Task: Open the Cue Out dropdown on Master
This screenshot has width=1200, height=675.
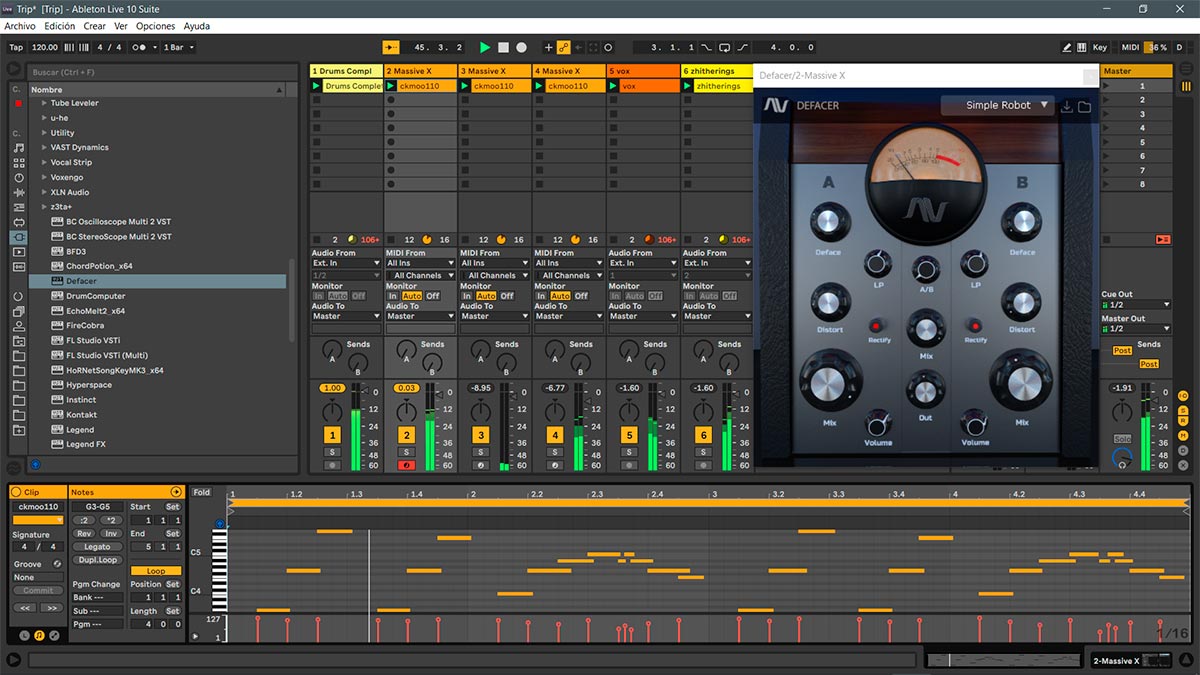Action: [x=1136, y=305]
